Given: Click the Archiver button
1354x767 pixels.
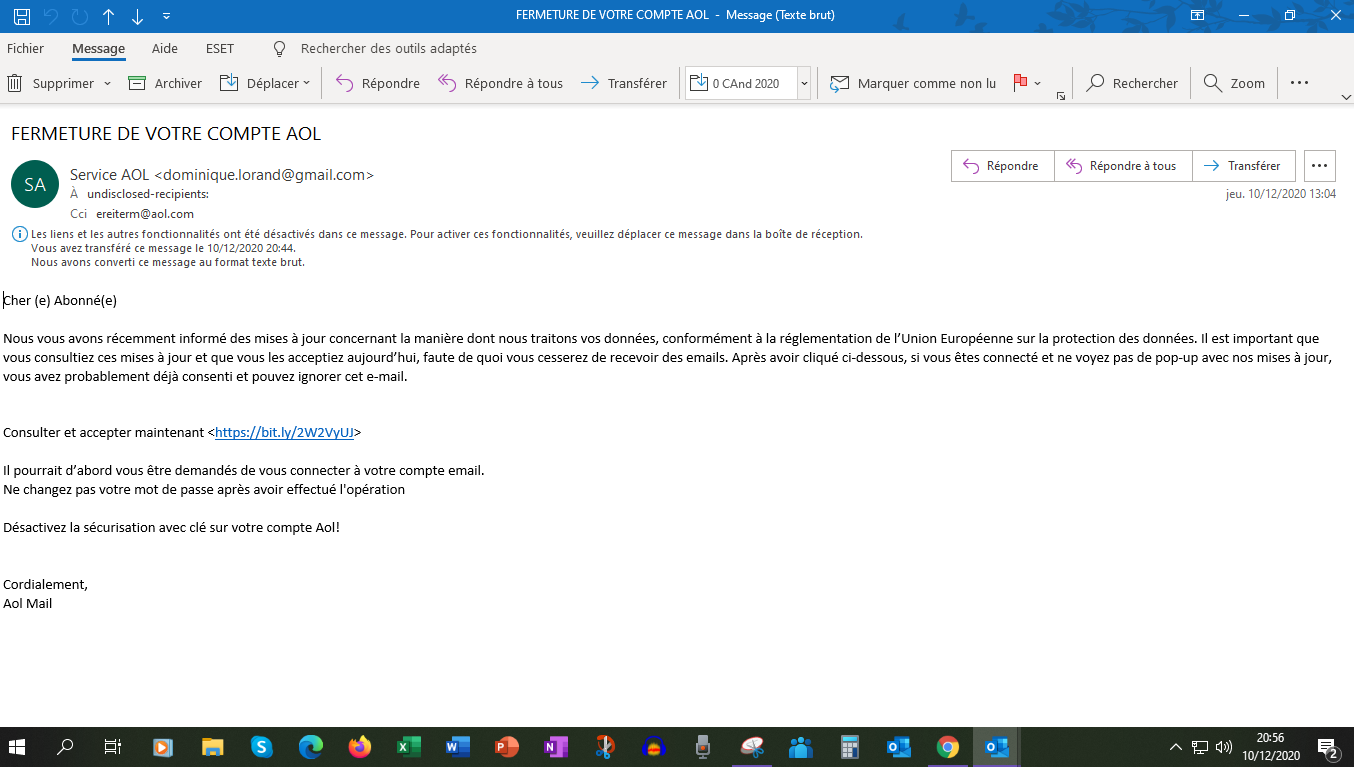Looking at the screenshot, I should click(165, 83).
